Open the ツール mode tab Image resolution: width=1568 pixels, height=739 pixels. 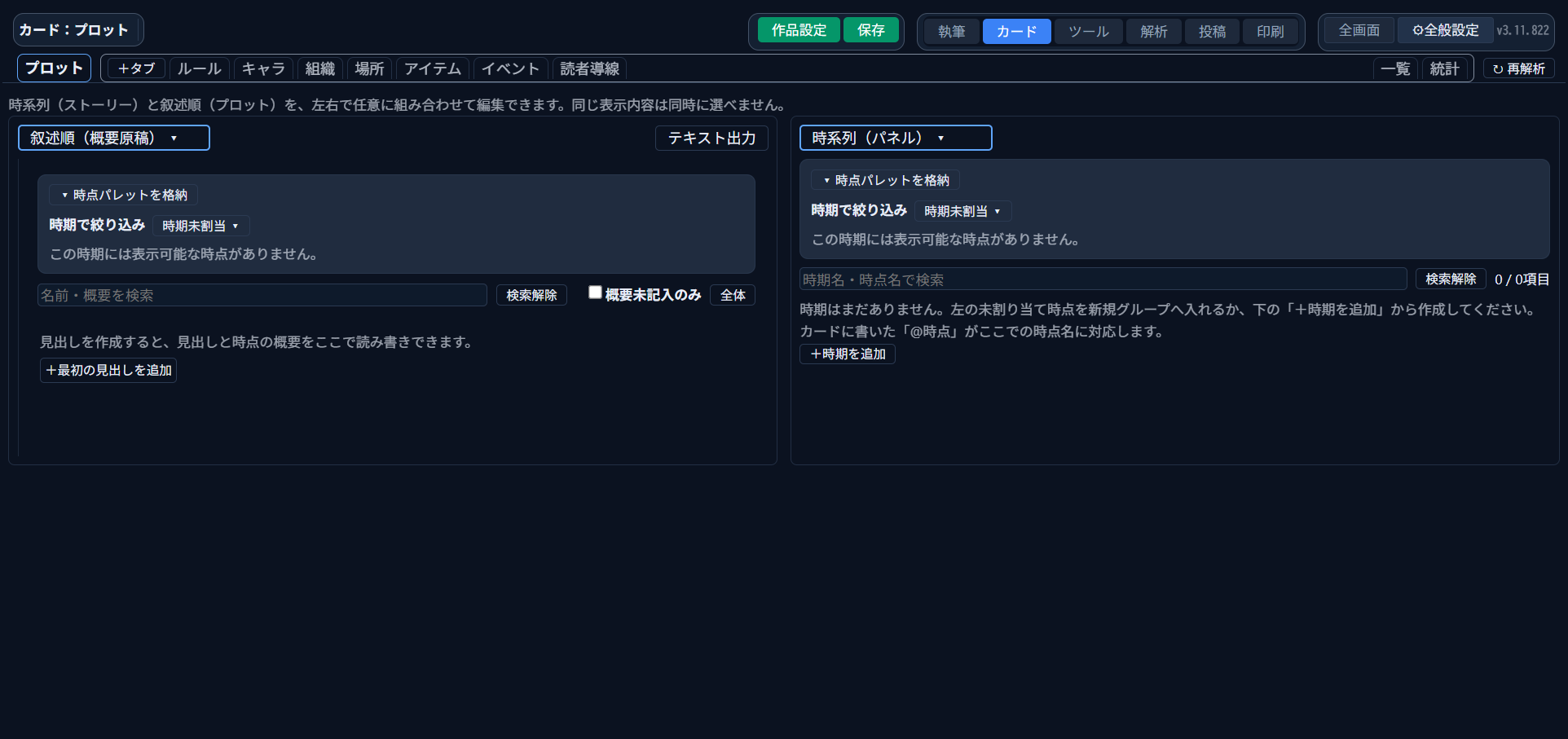click(x=1089, y=31)
